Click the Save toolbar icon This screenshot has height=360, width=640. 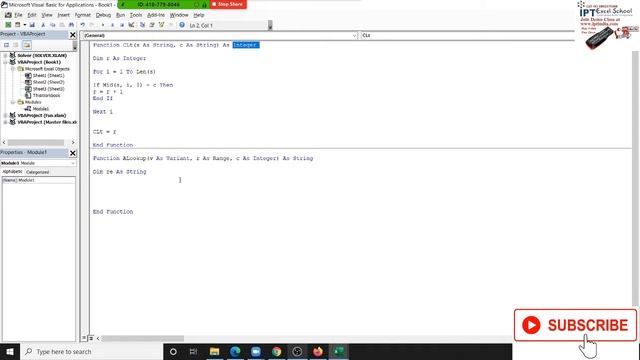32,25
